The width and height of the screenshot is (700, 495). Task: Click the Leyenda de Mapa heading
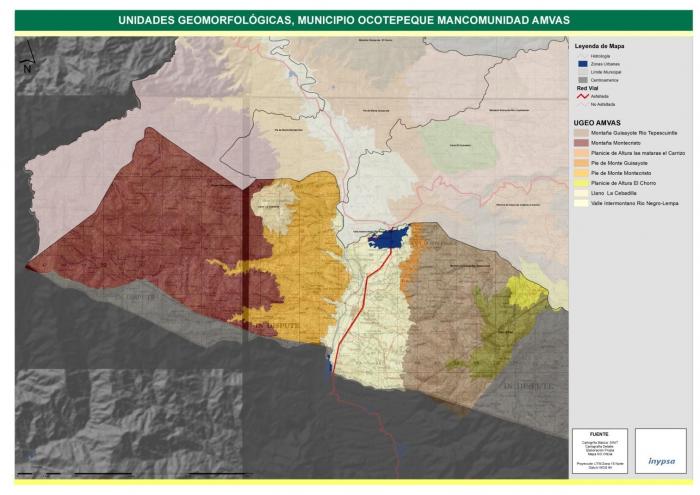(600, 46)
